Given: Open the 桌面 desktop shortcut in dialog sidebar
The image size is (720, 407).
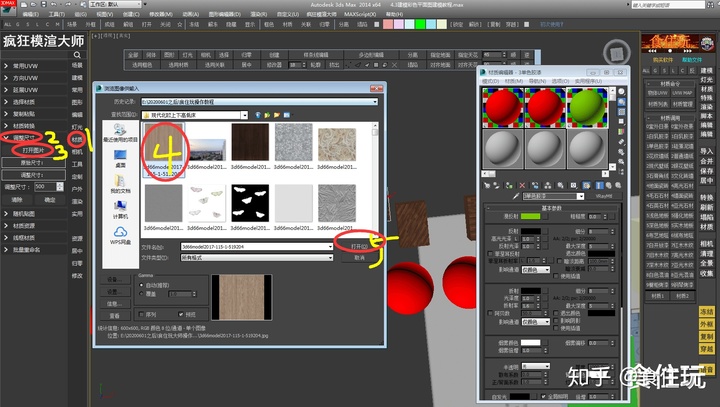Looking at the screenshot, I should point(120,158).
